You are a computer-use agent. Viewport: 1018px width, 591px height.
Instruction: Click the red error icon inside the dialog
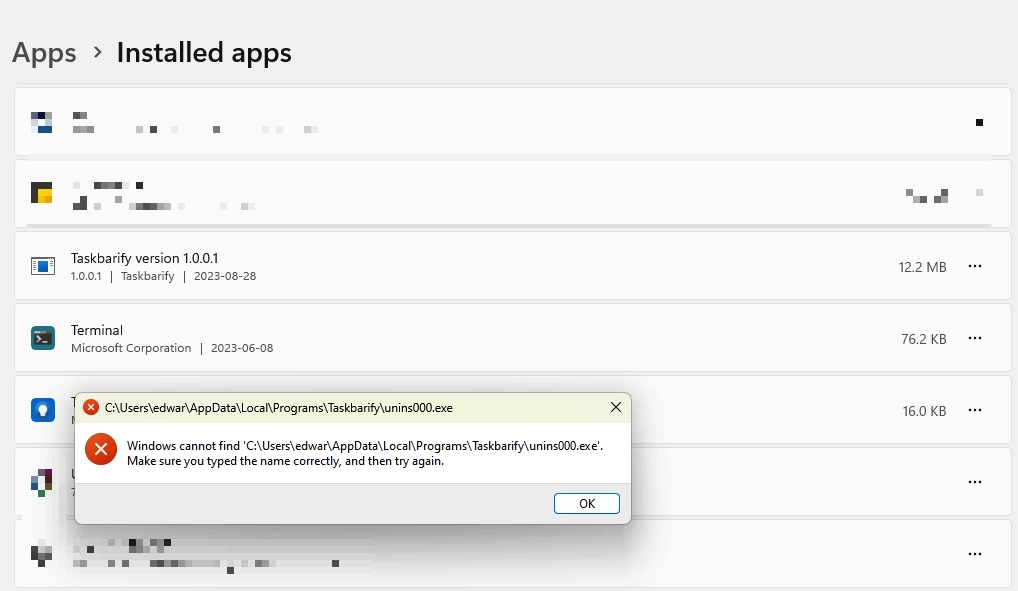(x=100, y=449)
